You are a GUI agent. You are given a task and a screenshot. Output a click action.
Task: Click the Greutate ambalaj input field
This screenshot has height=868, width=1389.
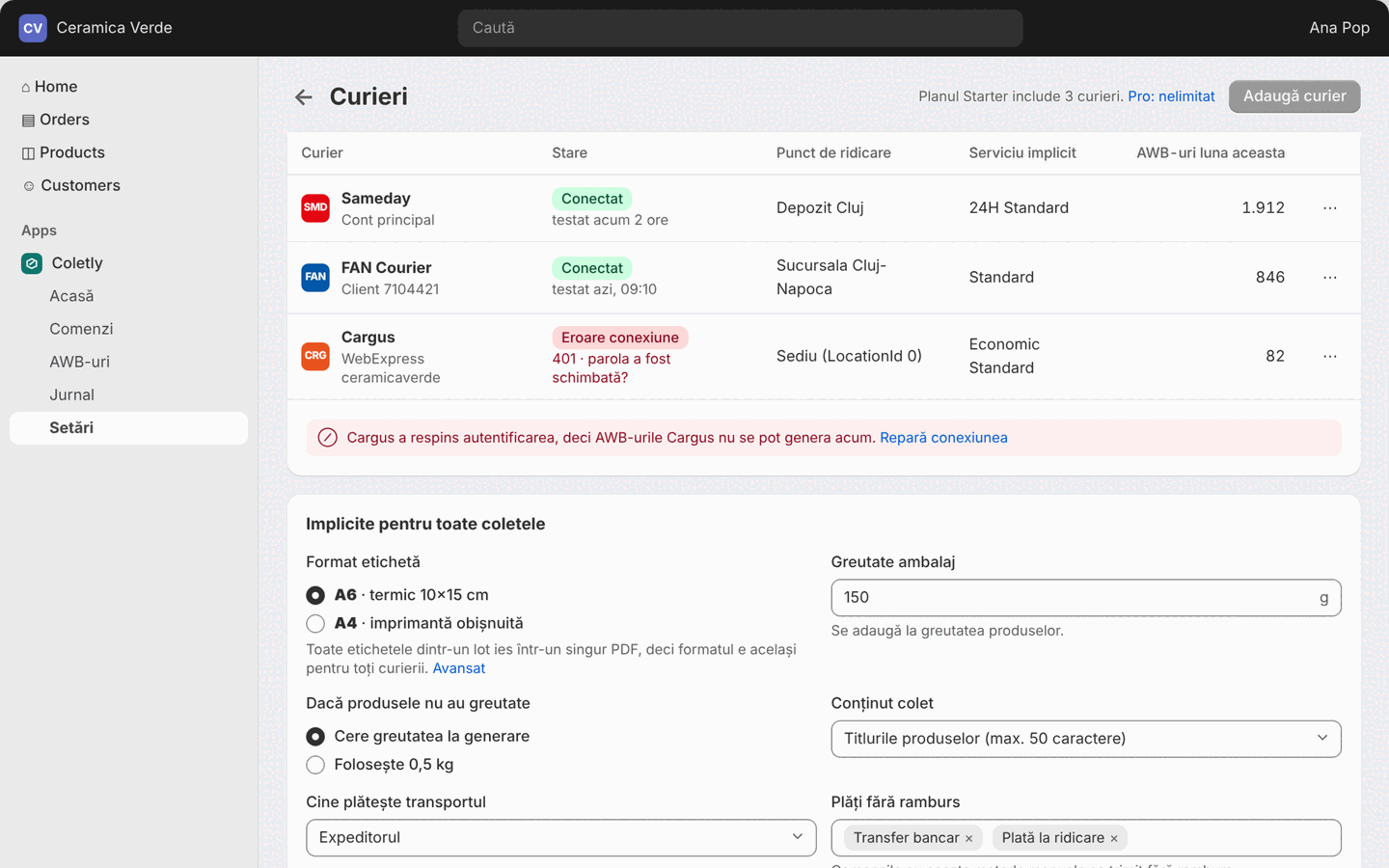(1086, 598)
